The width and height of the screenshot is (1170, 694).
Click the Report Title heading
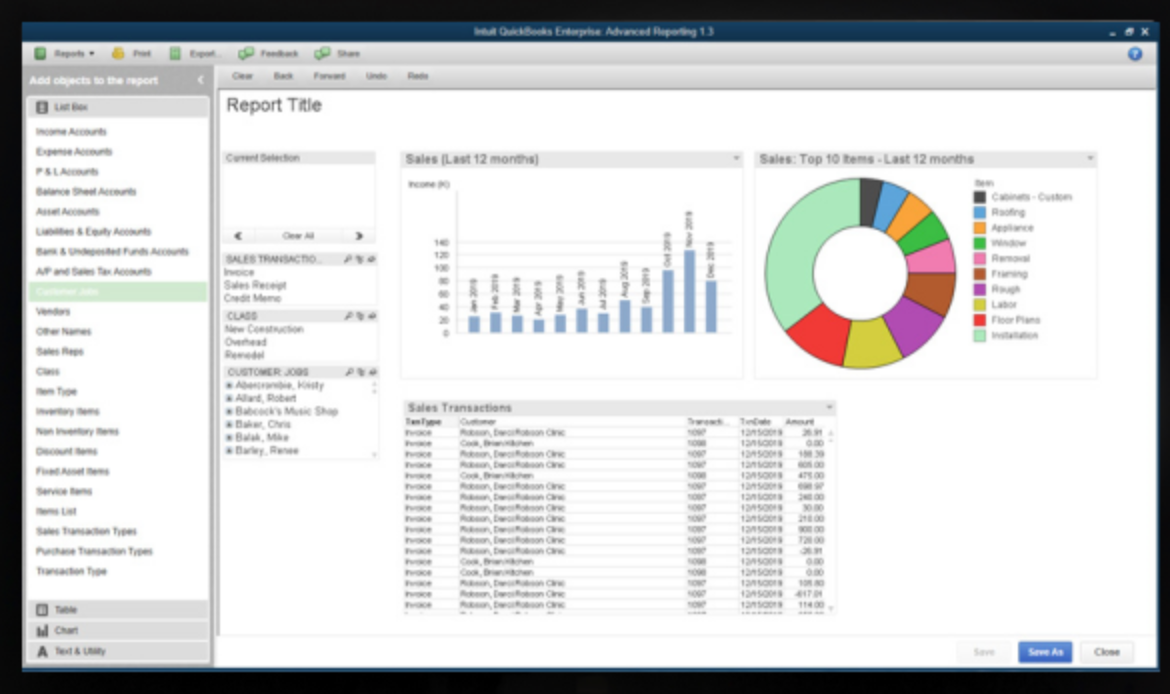click(274, 105)
